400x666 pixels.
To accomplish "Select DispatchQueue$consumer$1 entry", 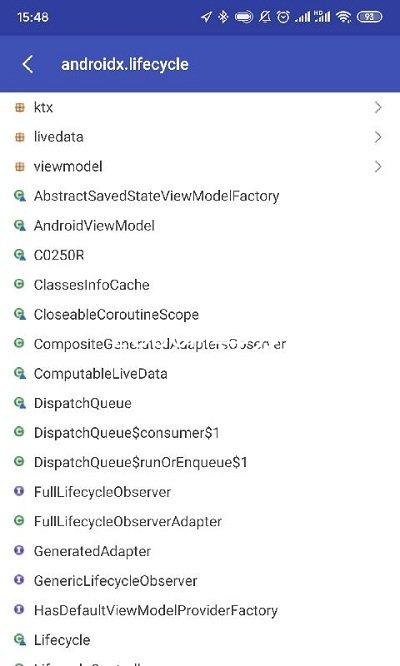I will 200,433.
